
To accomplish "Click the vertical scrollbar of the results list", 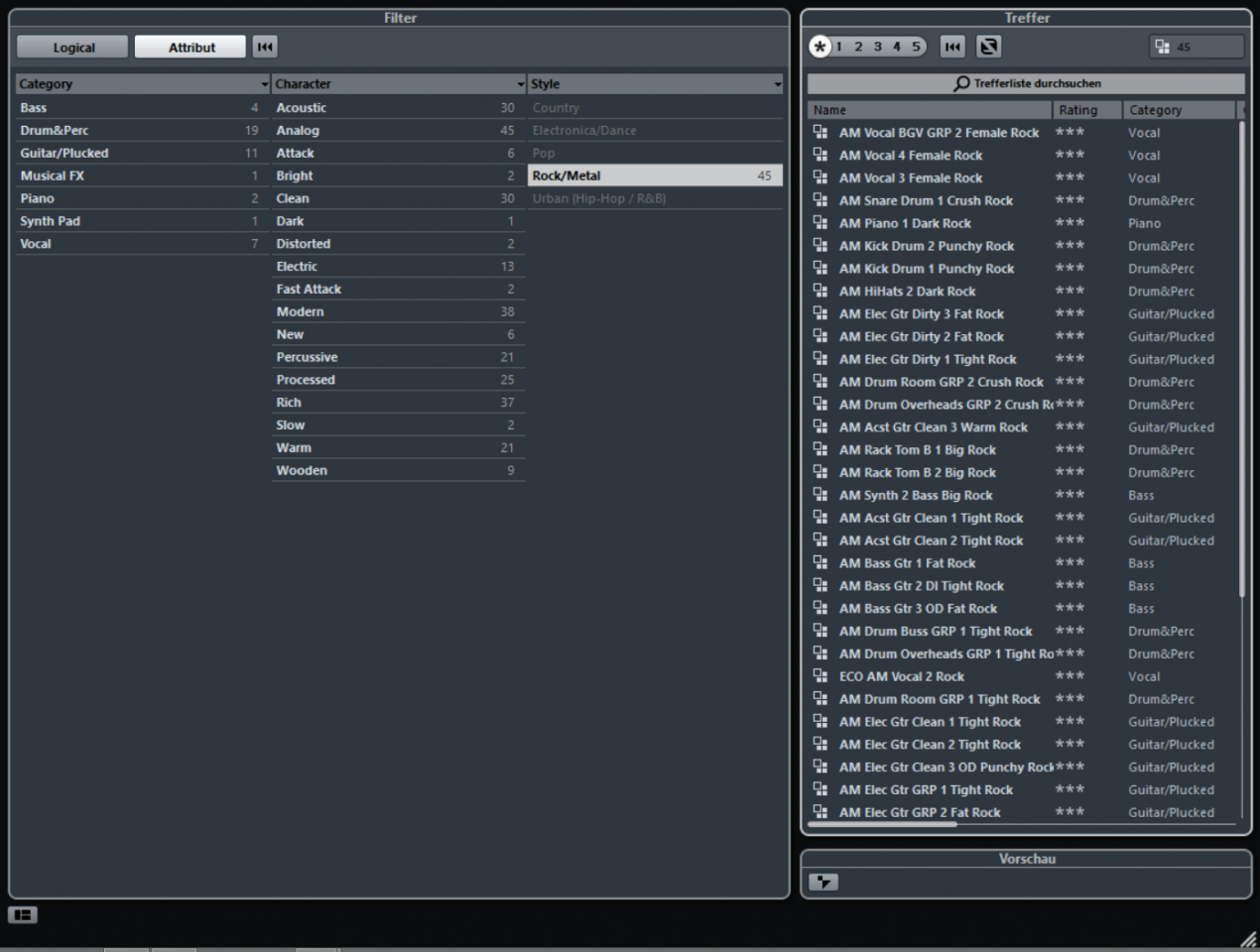I will [x=1241, y=359].
